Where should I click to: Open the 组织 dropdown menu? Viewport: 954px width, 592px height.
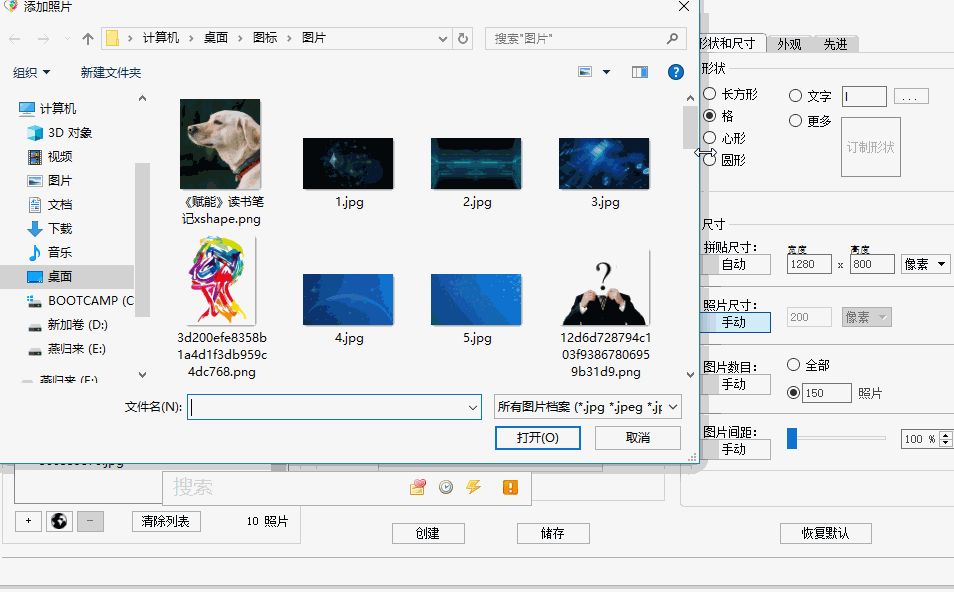pyautogui.click(x=31, y=72)
